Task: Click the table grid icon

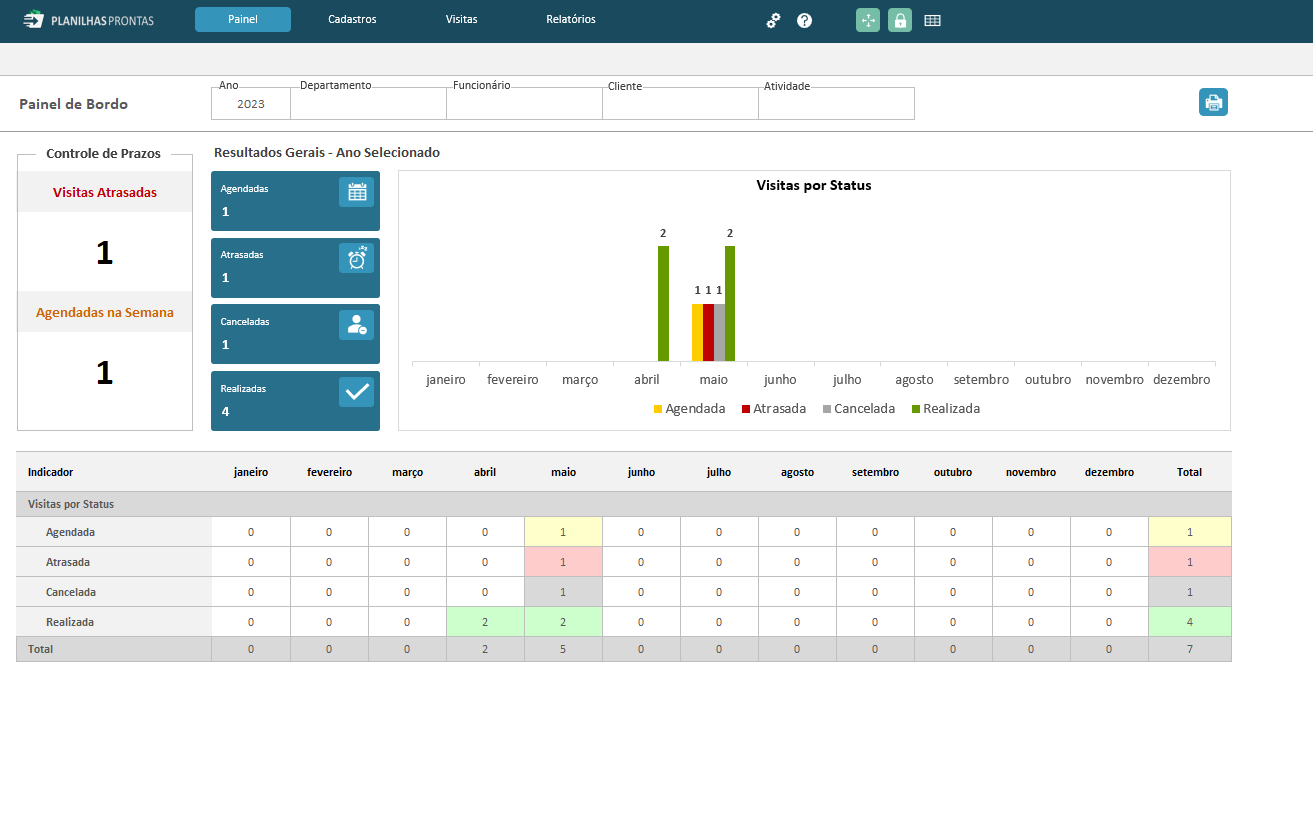Action: tap(932, 20)
